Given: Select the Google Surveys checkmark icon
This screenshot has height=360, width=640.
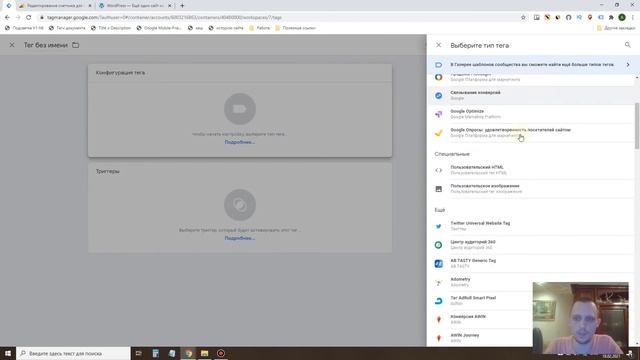Looking at the screenshot, I should (438, 133).
